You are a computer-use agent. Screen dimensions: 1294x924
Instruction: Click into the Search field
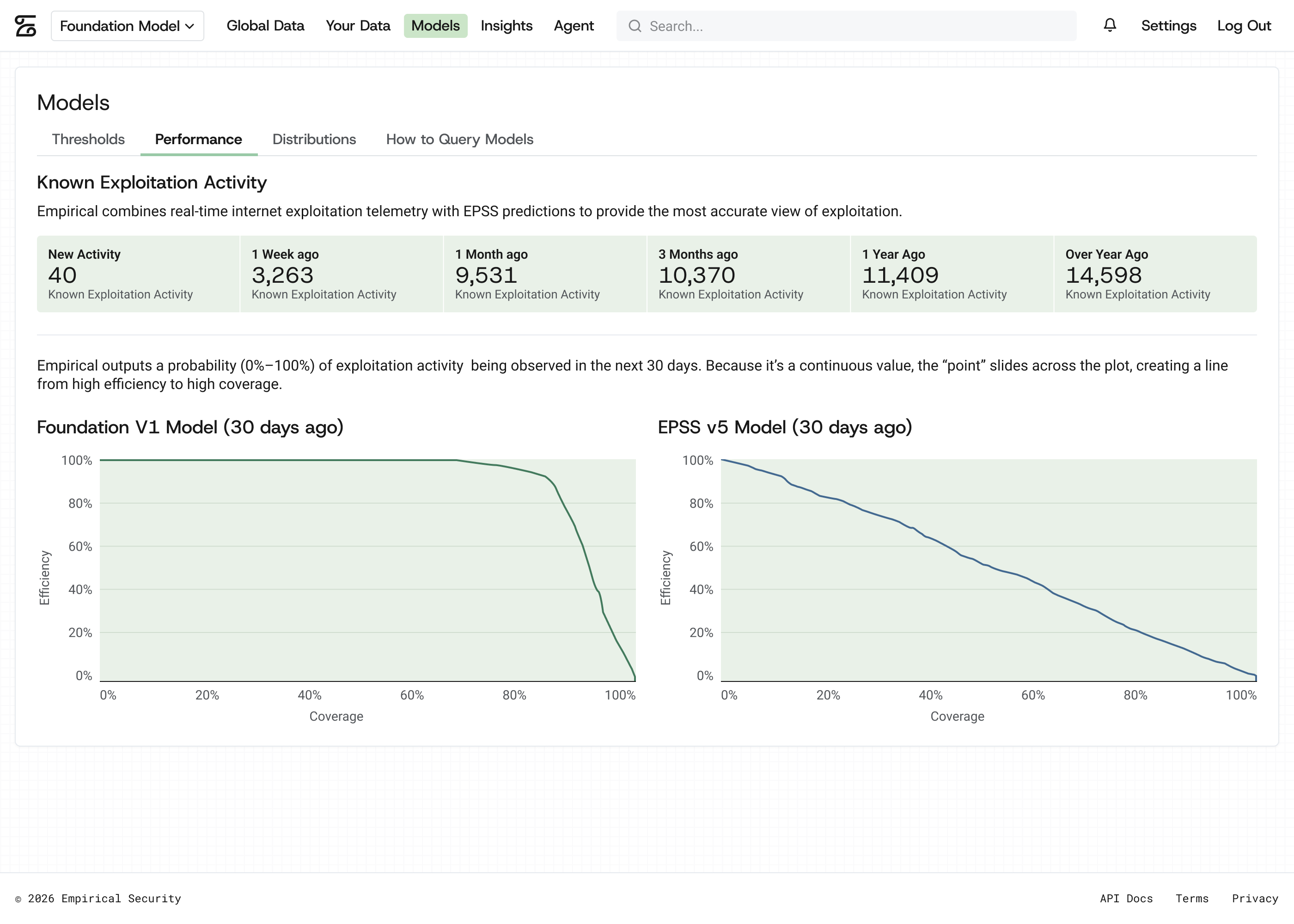846,26
